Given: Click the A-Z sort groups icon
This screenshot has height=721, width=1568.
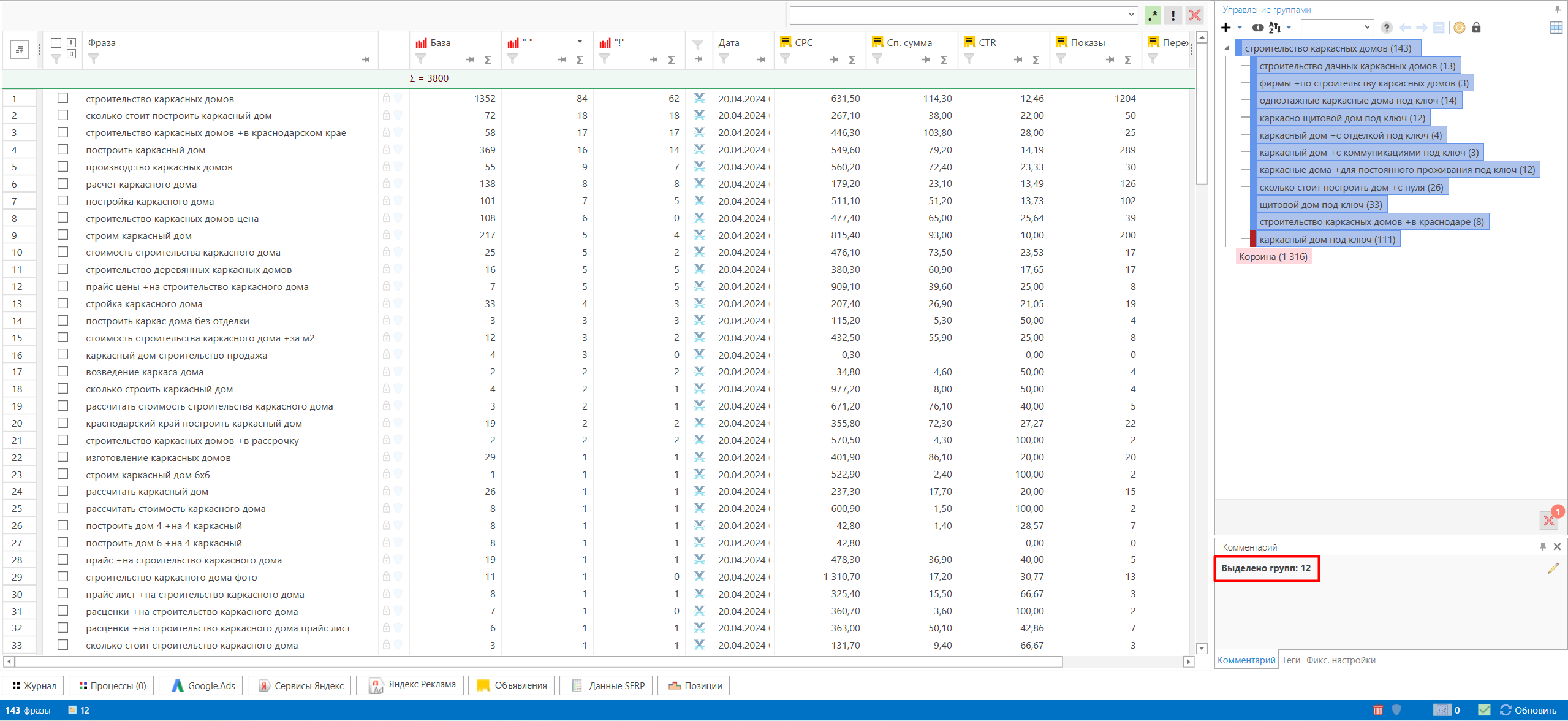Looking at the screenshot, I should (1275, 28).
